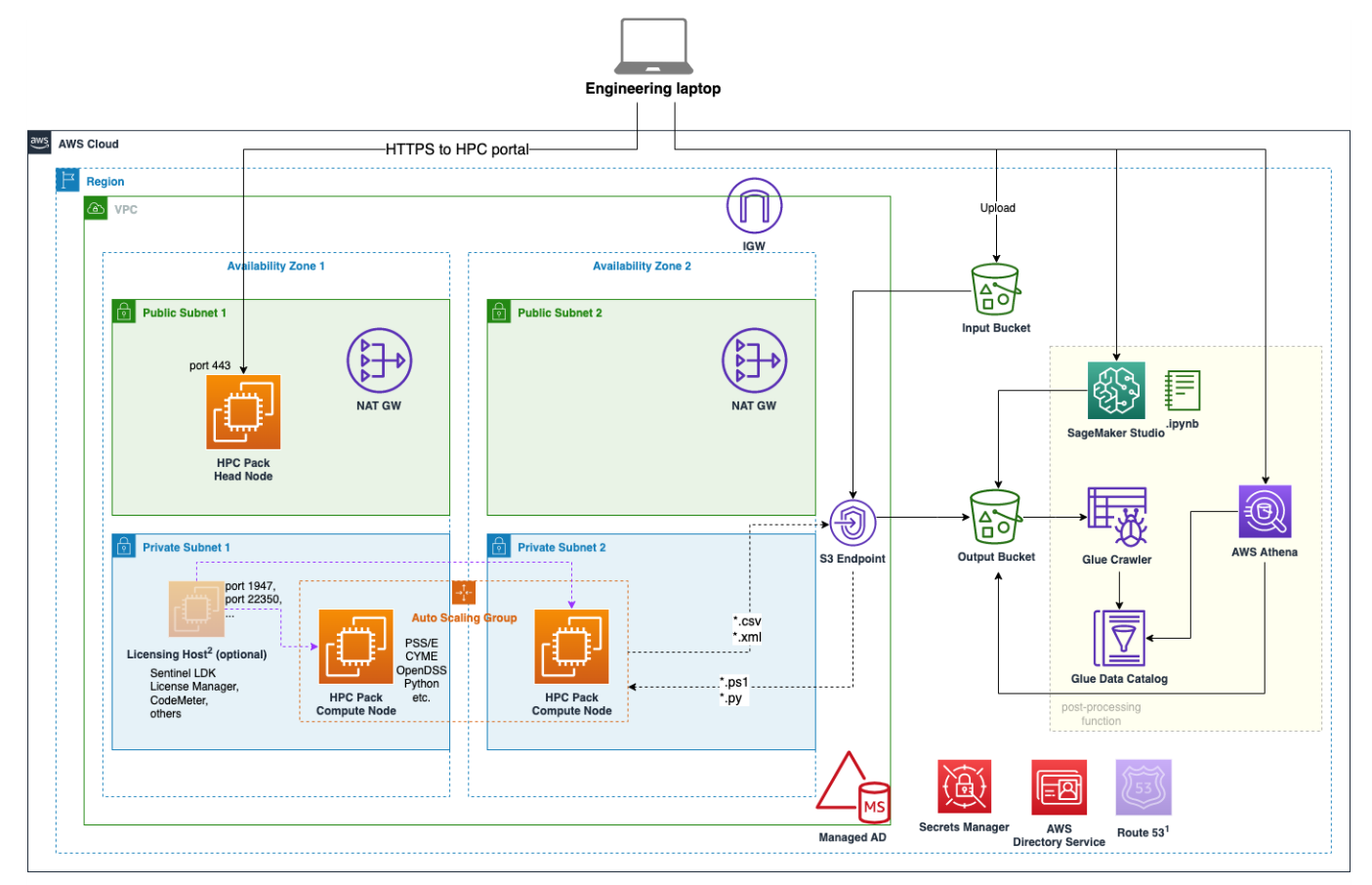The height and width of the screenshot is (885, 1372).
Task: Click the Glue Data Catalog icon
Action: click(1119, 639)
